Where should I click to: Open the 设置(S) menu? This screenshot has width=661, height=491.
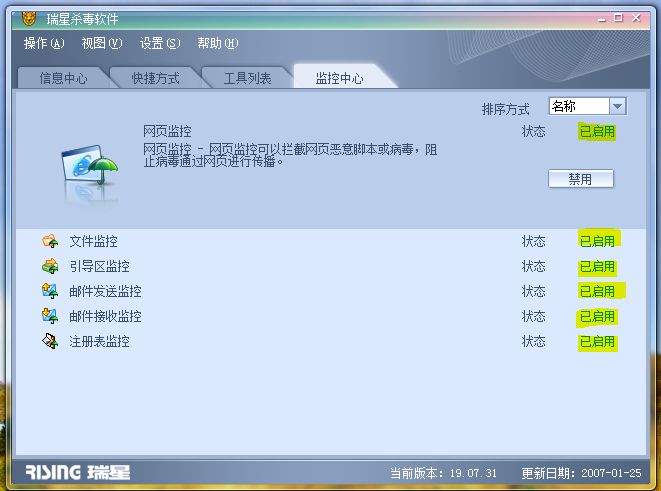[160, 43]
